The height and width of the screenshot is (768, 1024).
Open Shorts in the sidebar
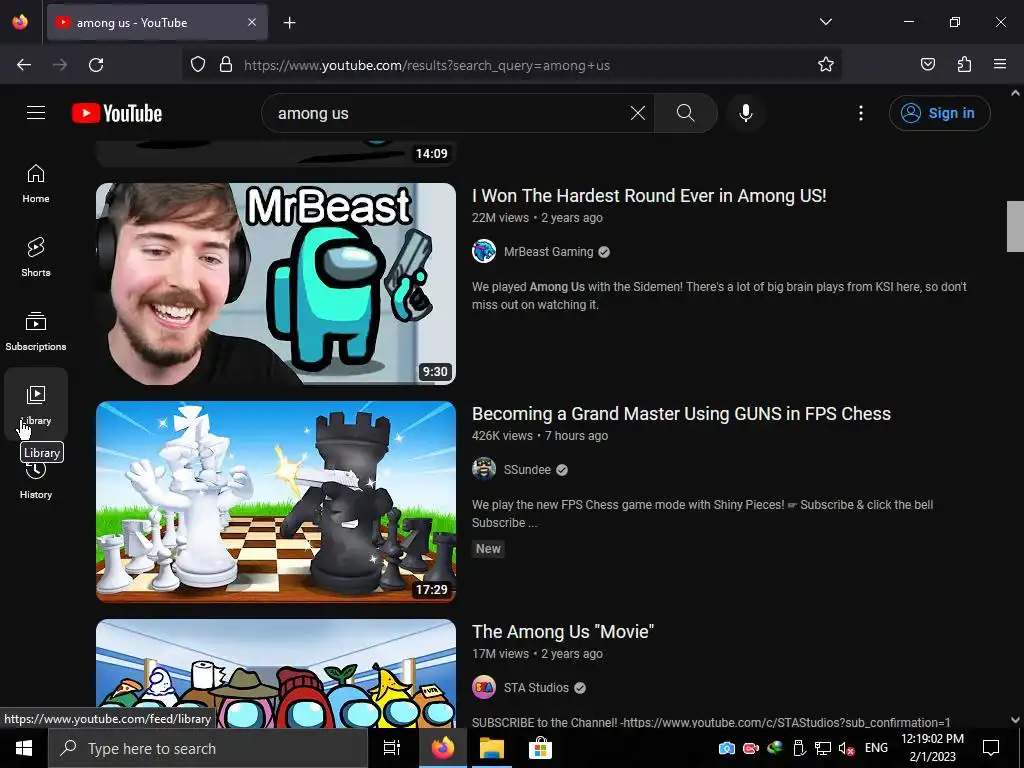point(36,257)
